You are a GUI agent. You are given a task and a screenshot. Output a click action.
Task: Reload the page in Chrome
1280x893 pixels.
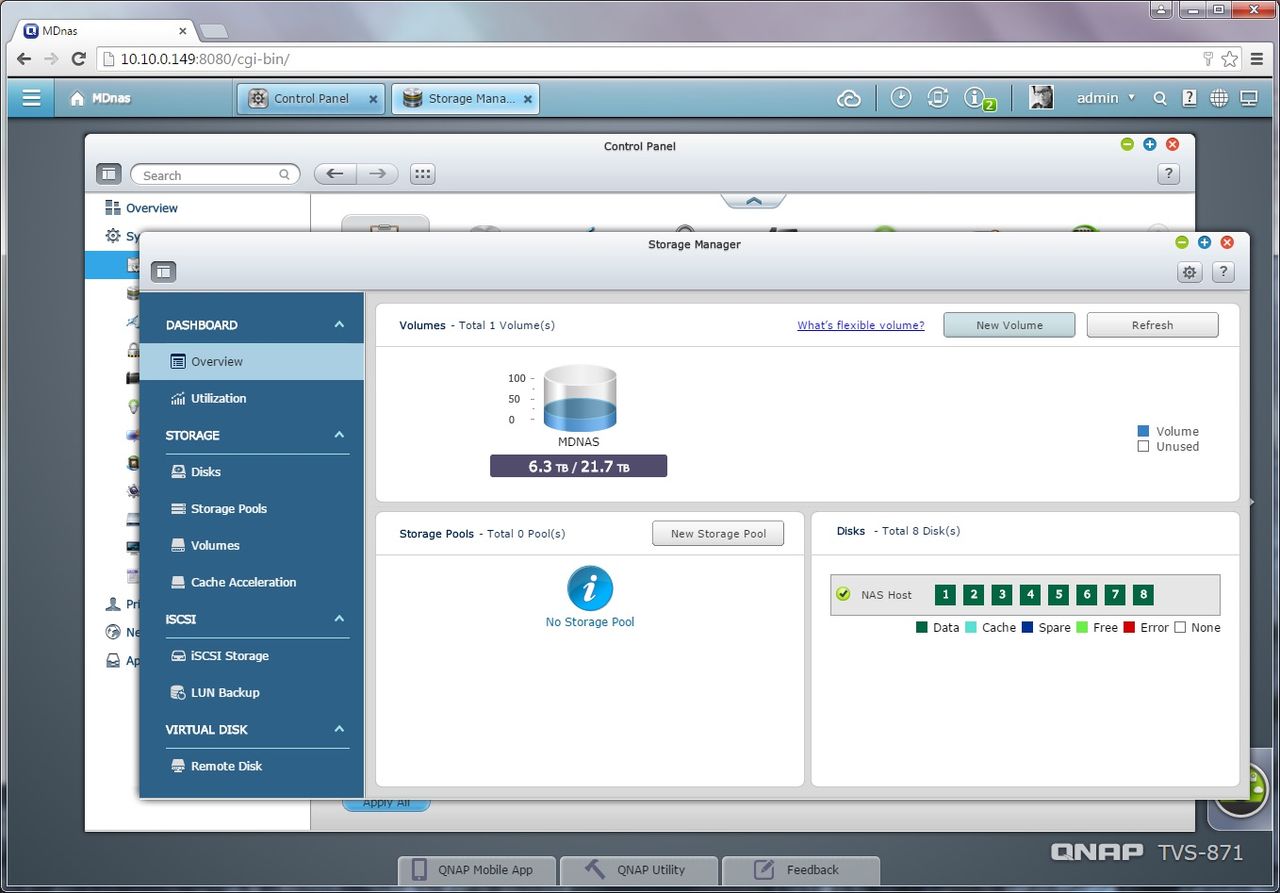pos(78,59)
